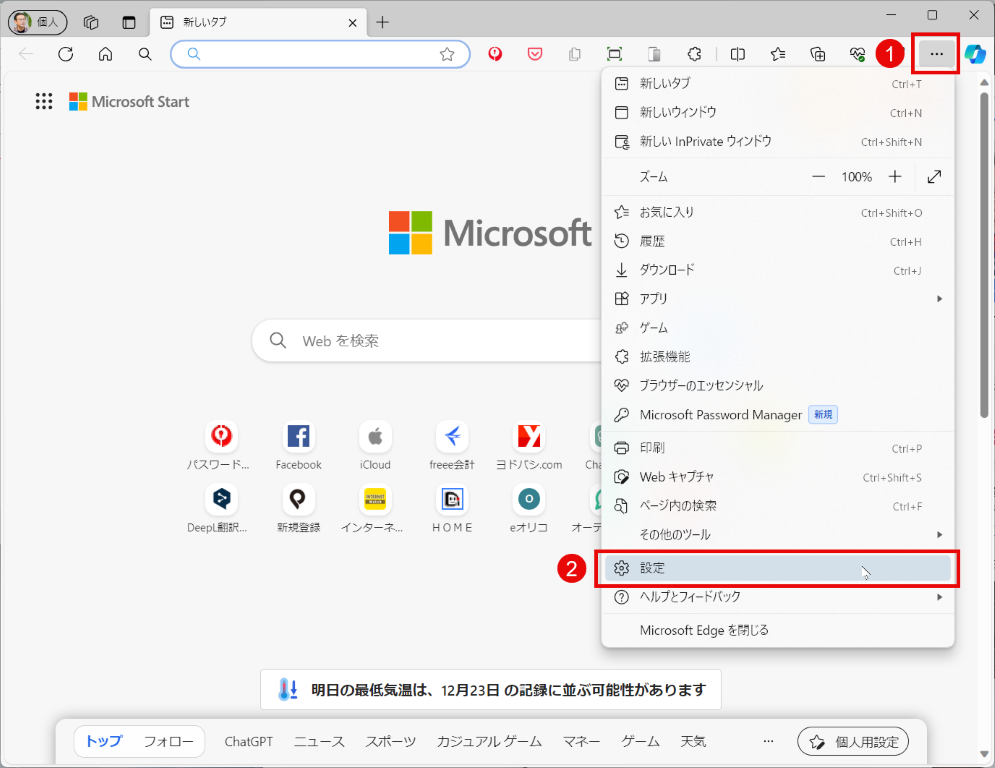Open マネー feed category
Screen dimensions: 995x768
(x=581, y=741)
